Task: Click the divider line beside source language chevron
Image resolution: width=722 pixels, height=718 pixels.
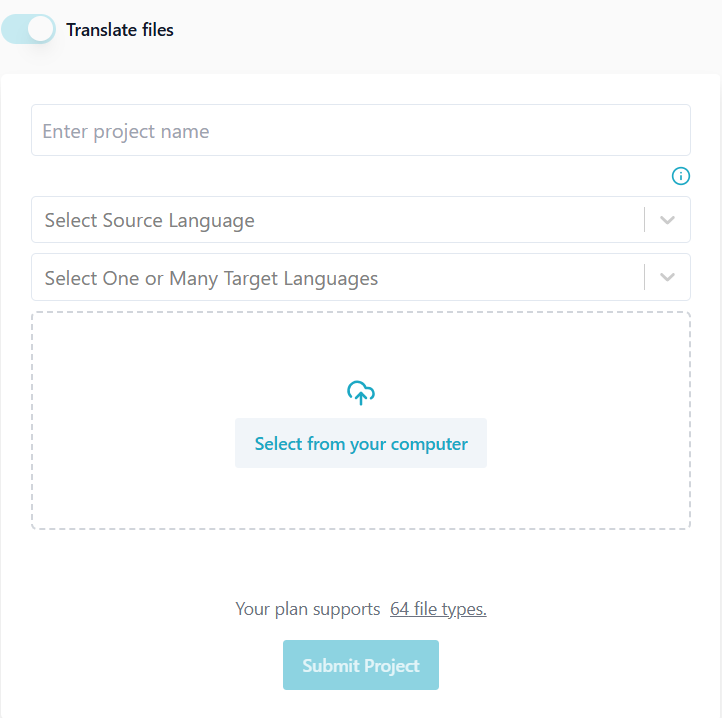Action: click(645, 220)
